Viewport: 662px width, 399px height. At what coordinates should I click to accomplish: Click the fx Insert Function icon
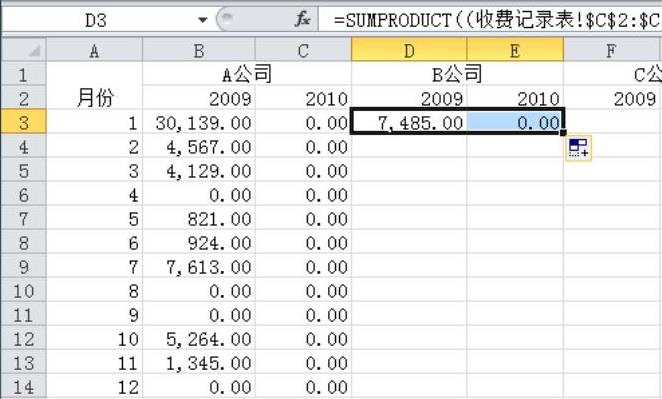pyautogui.click(x=302, y=19)
